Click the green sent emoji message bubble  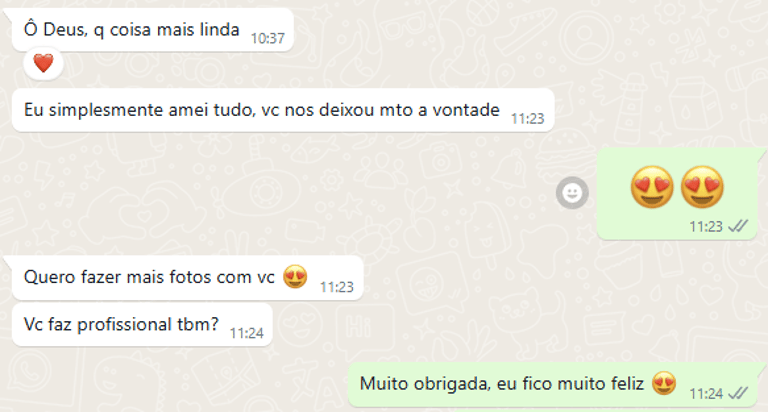click(x=677, y=194)
